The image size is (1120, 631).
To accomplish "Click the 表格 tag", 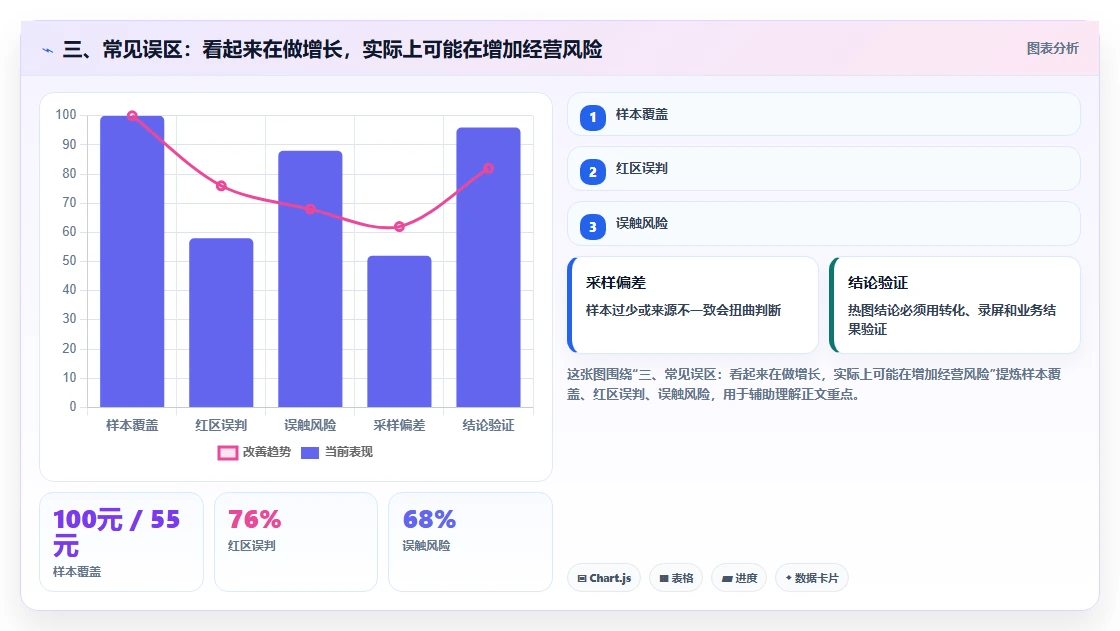I will 676,578.
